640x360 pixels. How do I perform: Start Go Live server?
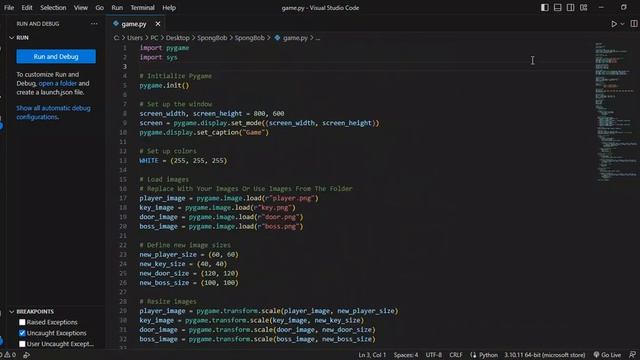tap(607, 355)
